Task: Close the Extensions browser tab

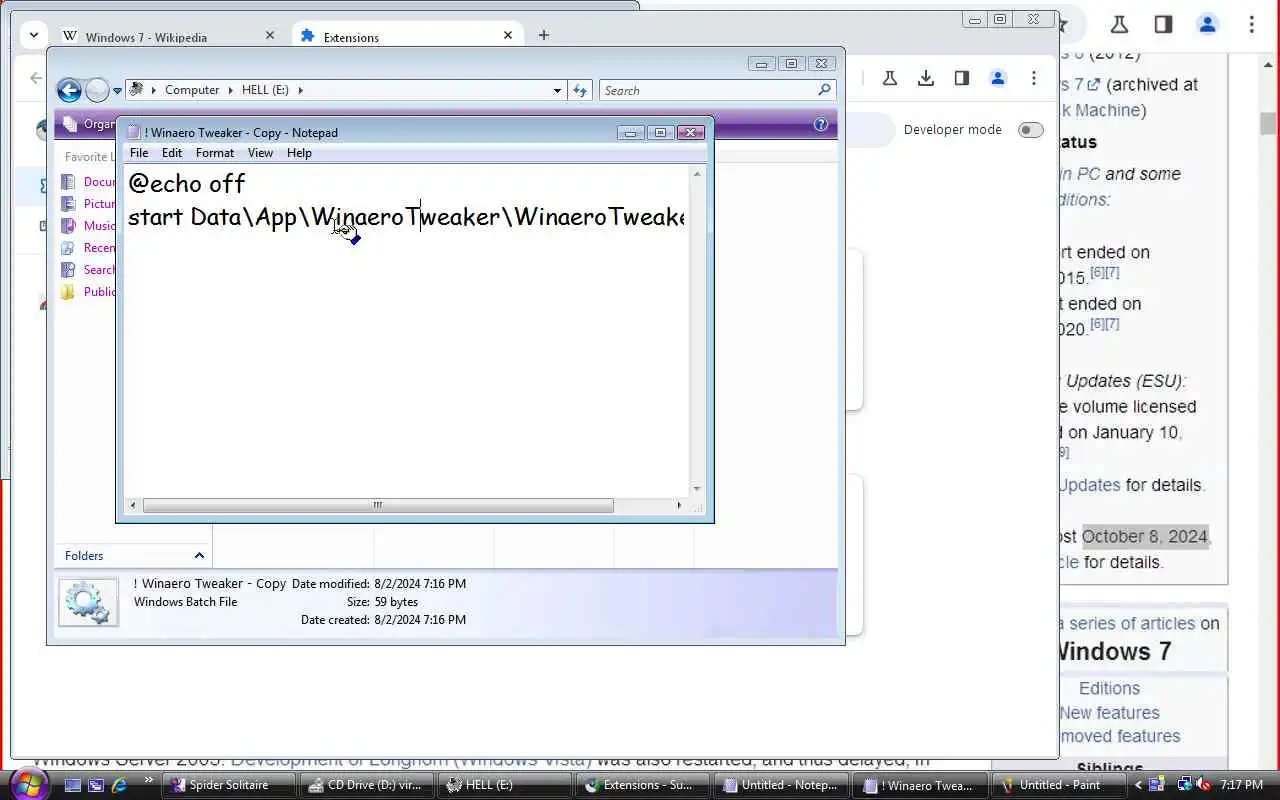Action: tap(508, 35)
